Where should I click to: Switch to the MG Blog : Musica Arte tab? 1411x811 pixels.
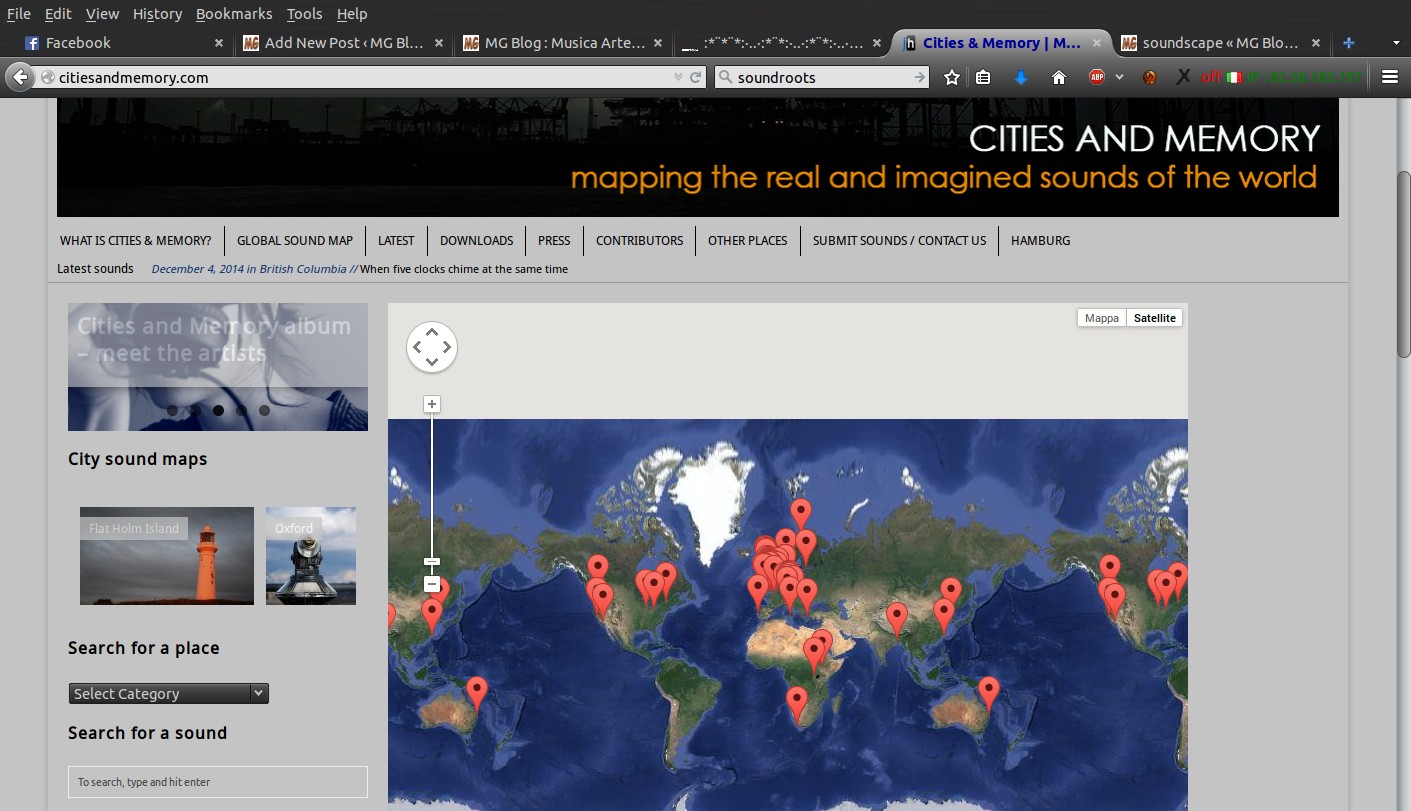click(x=564, y=43)
